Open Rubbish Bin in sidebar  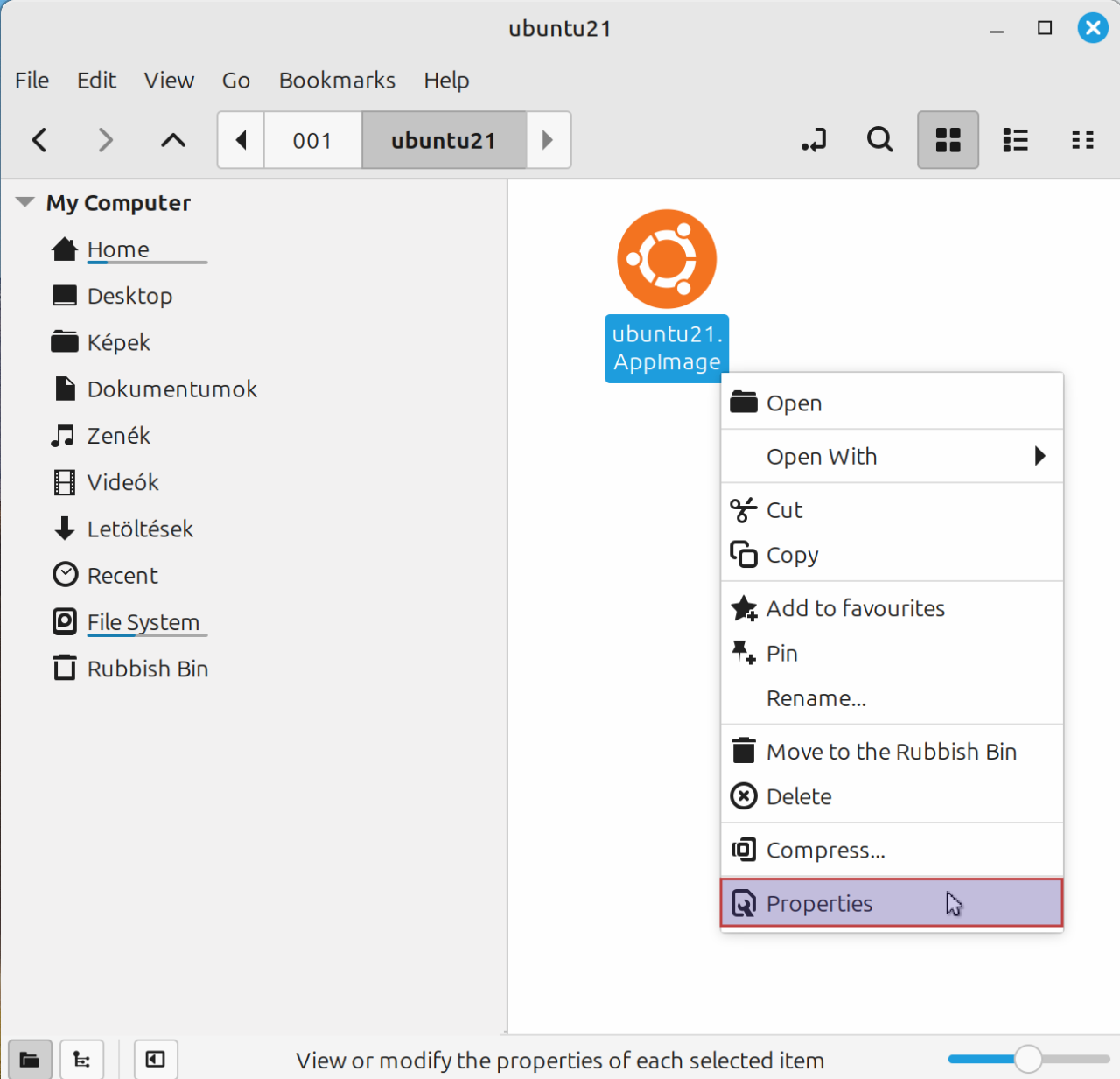point(148,669)
